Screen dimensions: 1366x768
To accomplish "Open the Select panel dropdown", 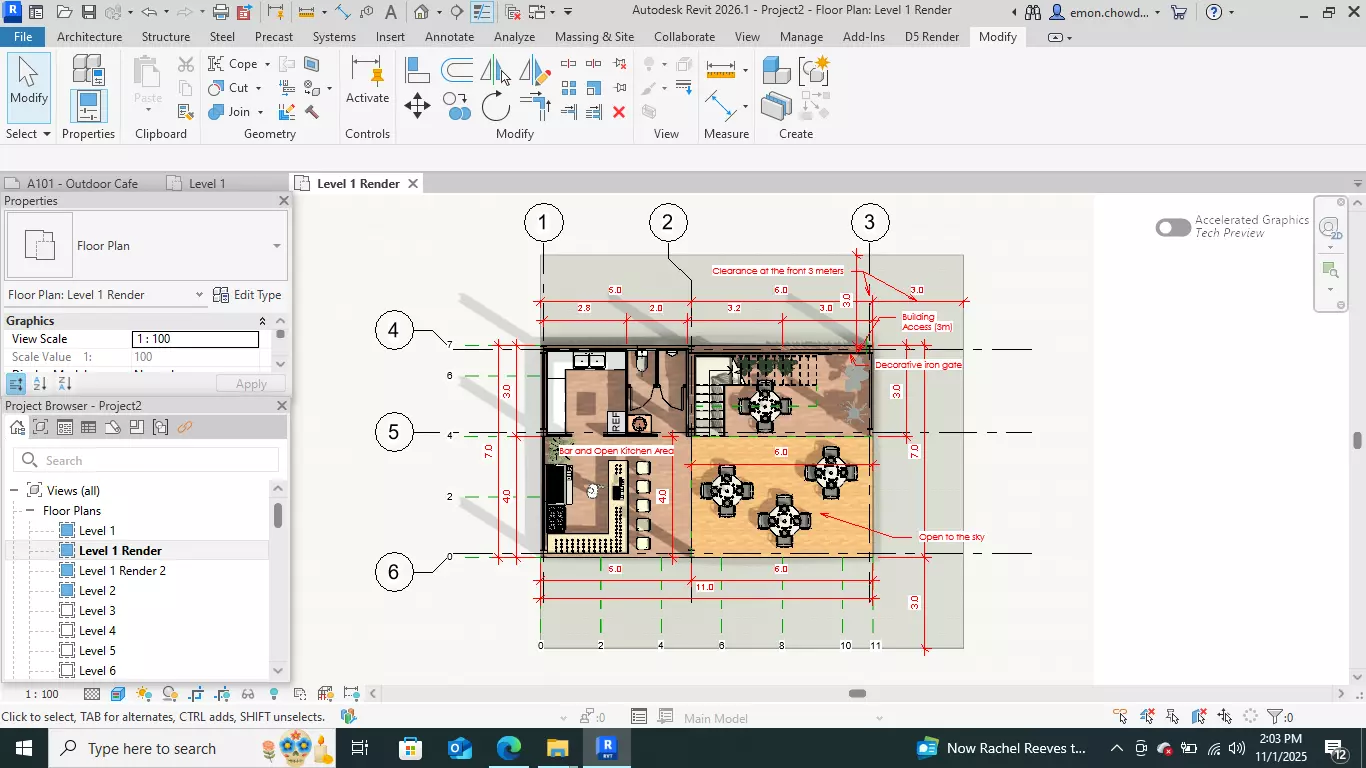I will click(28, 134).
